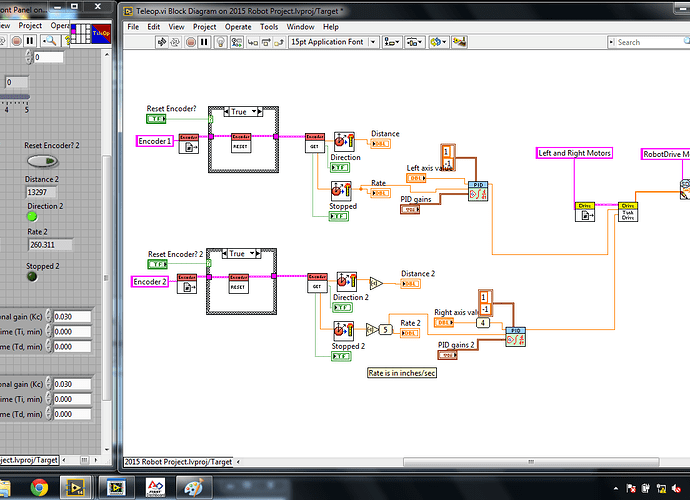Image resolution: width=690 pixels, height=500 pixels.
Task: Select Left and Right Motors label
Action: coord(574,153)
